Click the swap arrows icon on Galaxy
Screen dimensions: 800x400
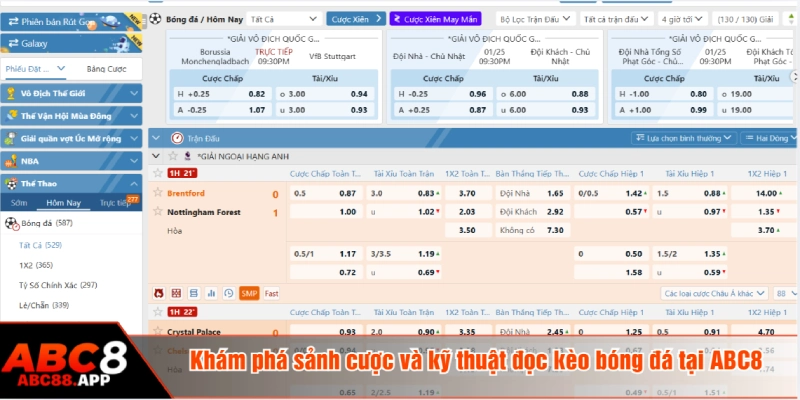coord(13,43)
